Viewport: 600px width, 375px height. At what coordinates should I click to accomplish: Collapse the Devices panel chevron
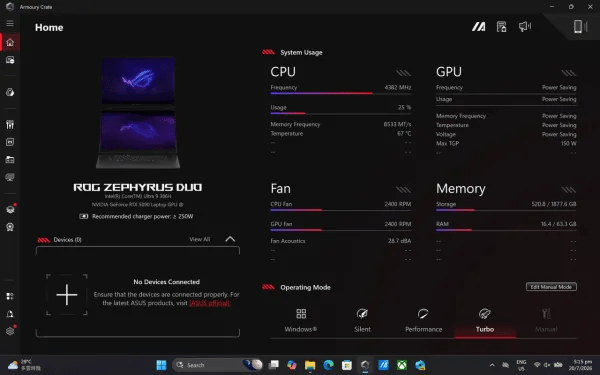(230, 239)
